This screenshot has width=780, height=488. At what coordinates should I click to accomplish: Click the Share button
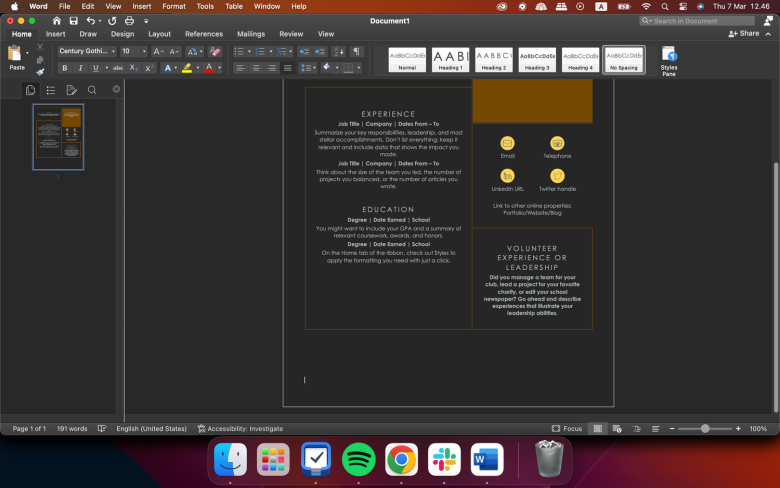click(745, 33)
